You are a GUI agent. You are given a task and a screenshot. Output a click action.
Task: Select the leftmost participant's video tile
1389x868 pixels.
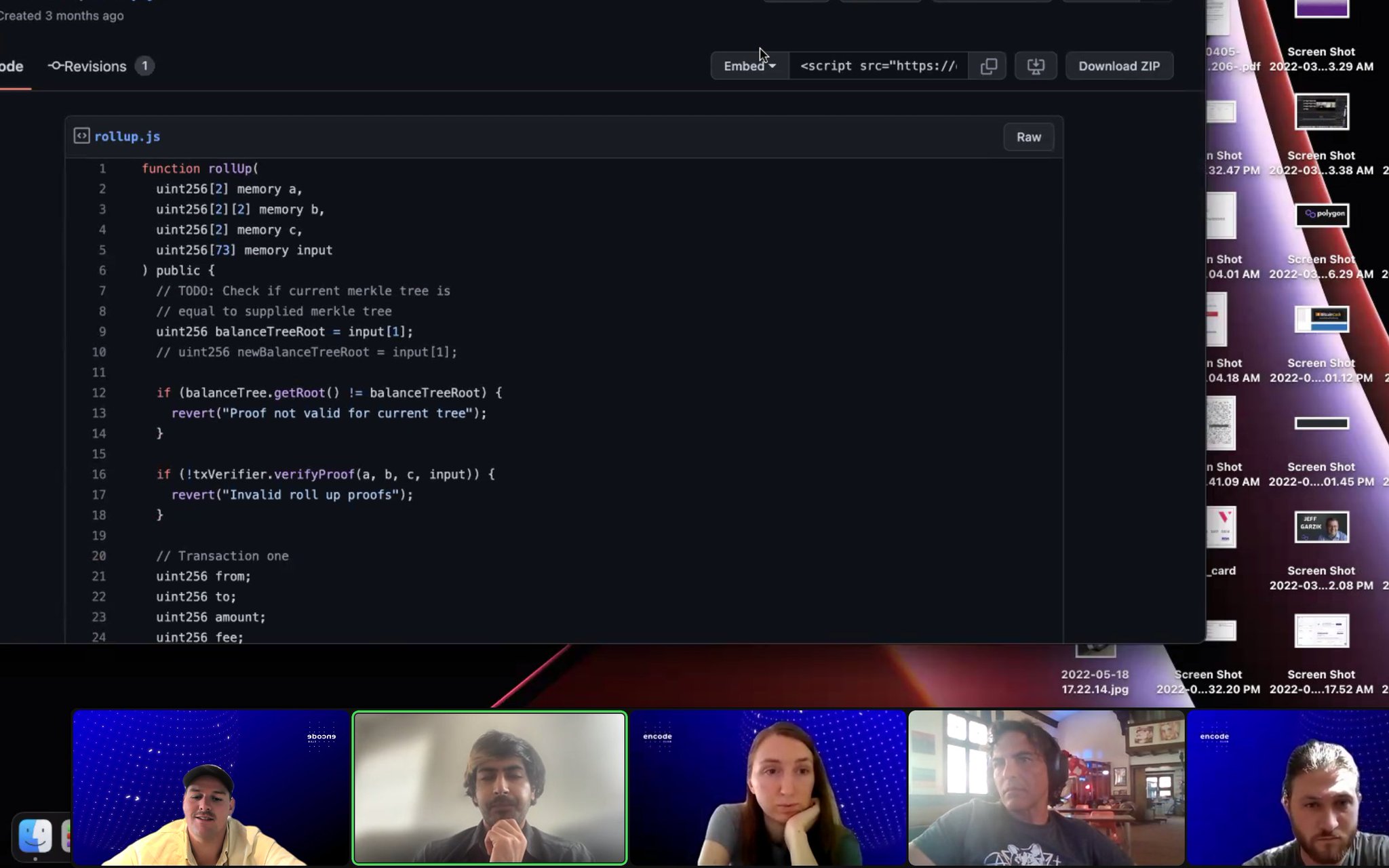(210, 787)
